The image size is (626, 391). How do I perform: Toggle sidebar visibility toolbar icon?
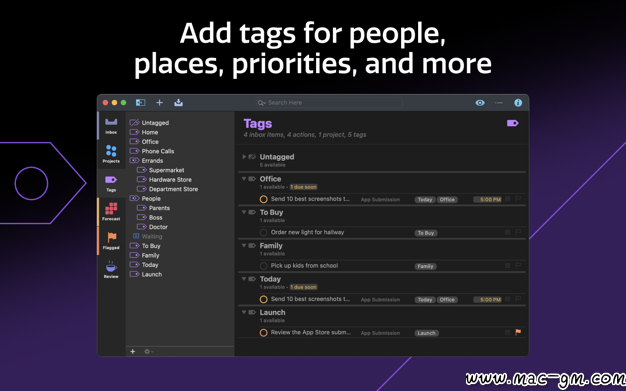[141, 103]
